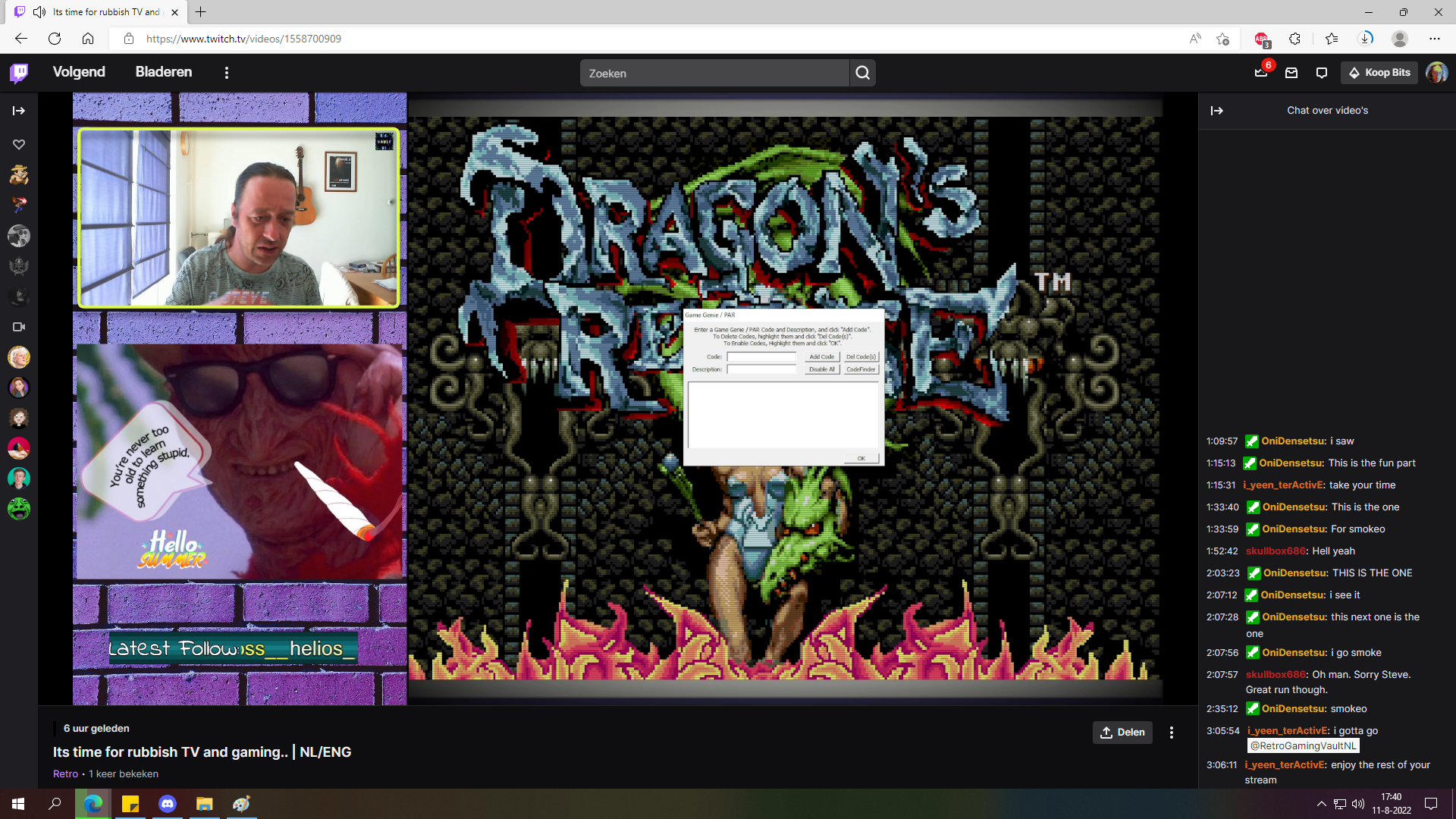Click skullbox686 username at 1:52:42
This screenshot has height=819, width=1456.
(1276, 551)
